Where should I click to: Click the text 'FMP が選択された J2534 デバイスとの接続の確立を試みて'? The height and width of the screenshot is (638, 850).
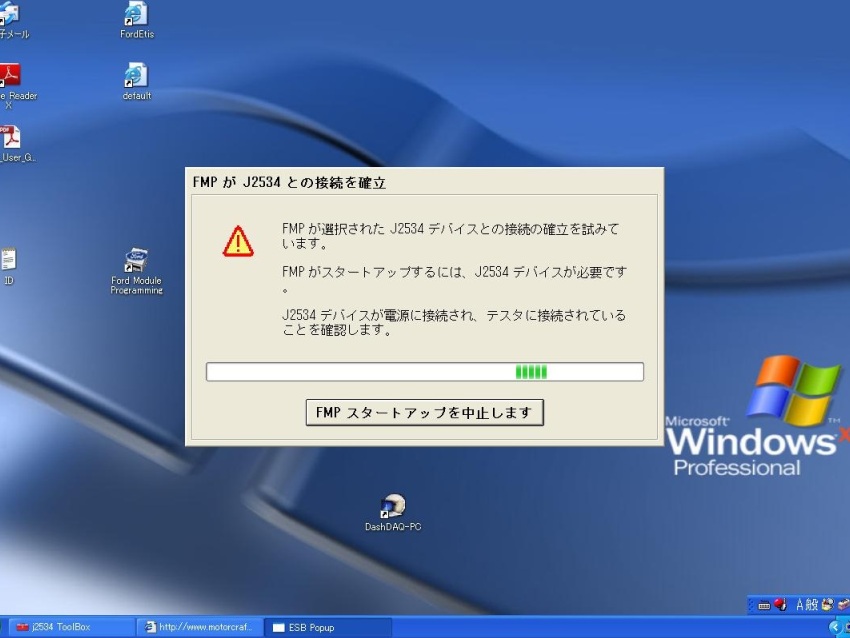tap(450, 229)
